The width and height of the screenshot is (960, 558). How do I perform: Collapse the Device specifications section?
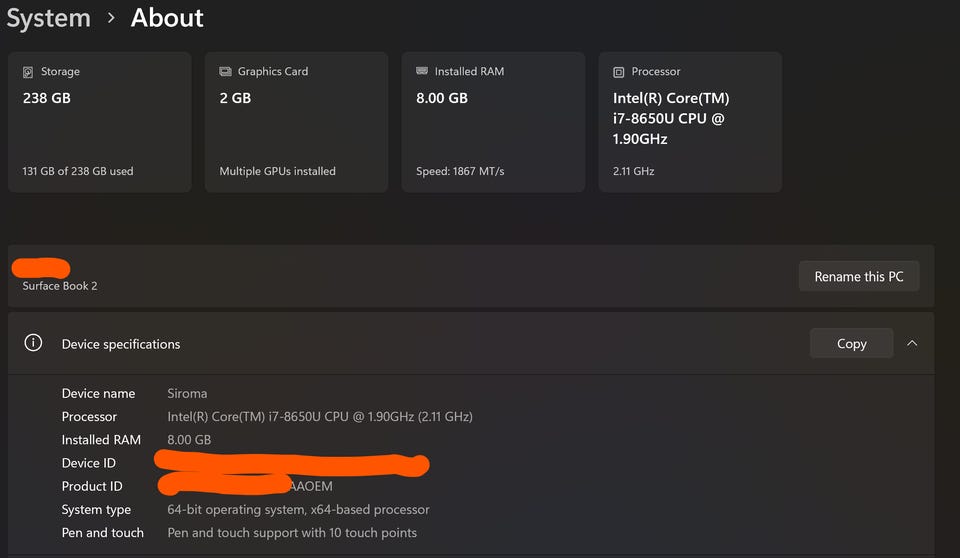click(912, 343)
